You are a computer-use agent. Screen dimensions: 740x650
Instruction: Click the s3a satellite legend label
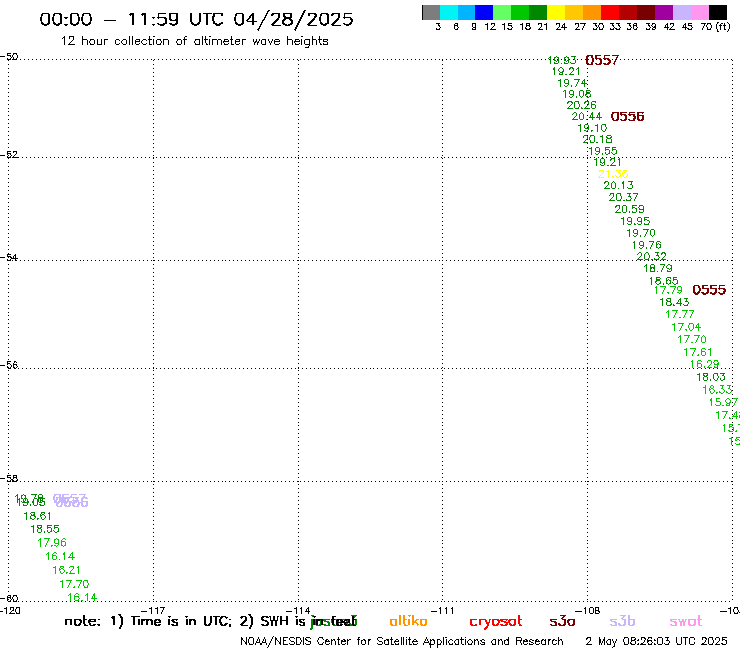point(562,621)
